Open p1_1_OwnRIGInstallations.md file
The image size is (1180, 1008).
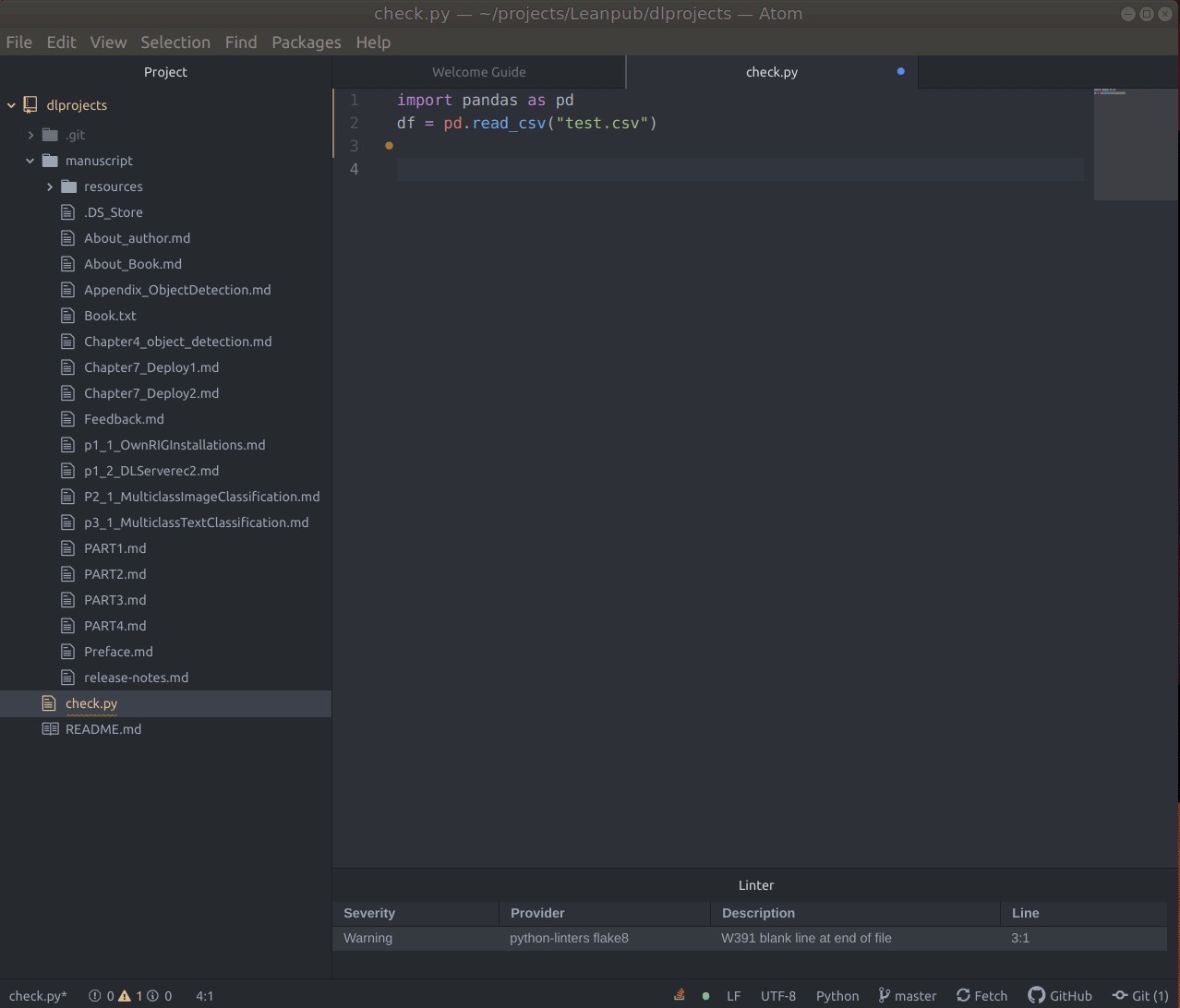point(175,445)
